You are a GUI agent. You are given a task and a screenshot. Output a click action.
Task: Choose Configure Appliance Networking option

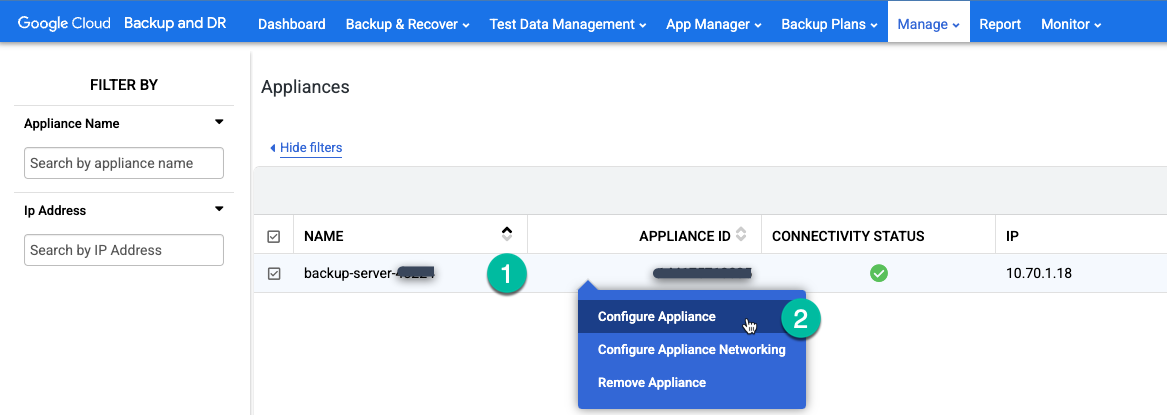pyautogui.click(x=691, y=350)
